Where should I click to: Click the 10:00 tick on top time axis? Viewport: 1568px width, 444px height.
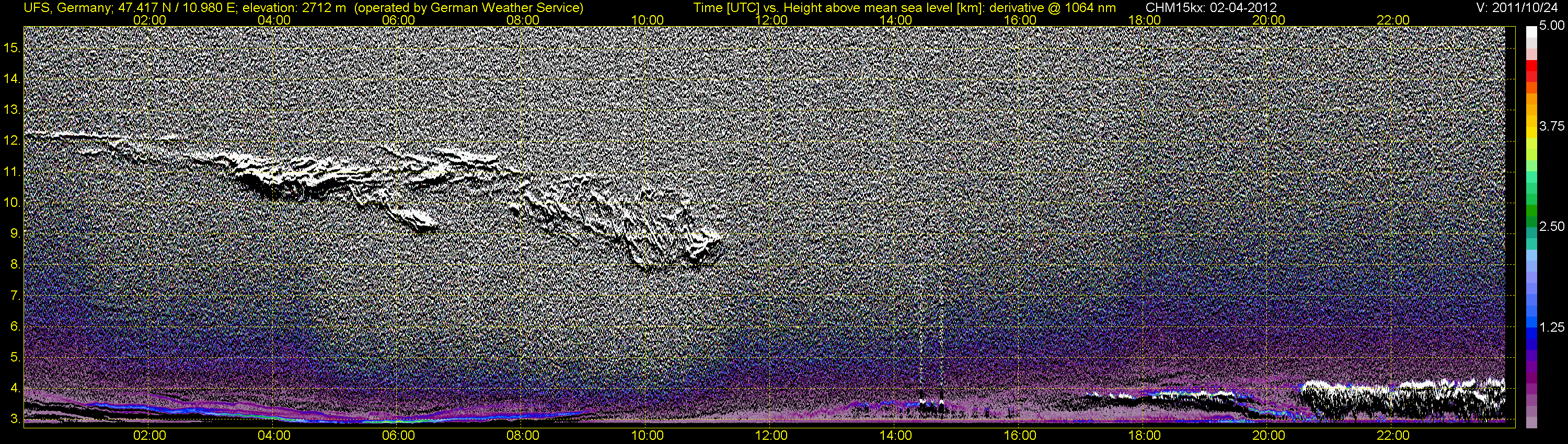coord(647,20)
